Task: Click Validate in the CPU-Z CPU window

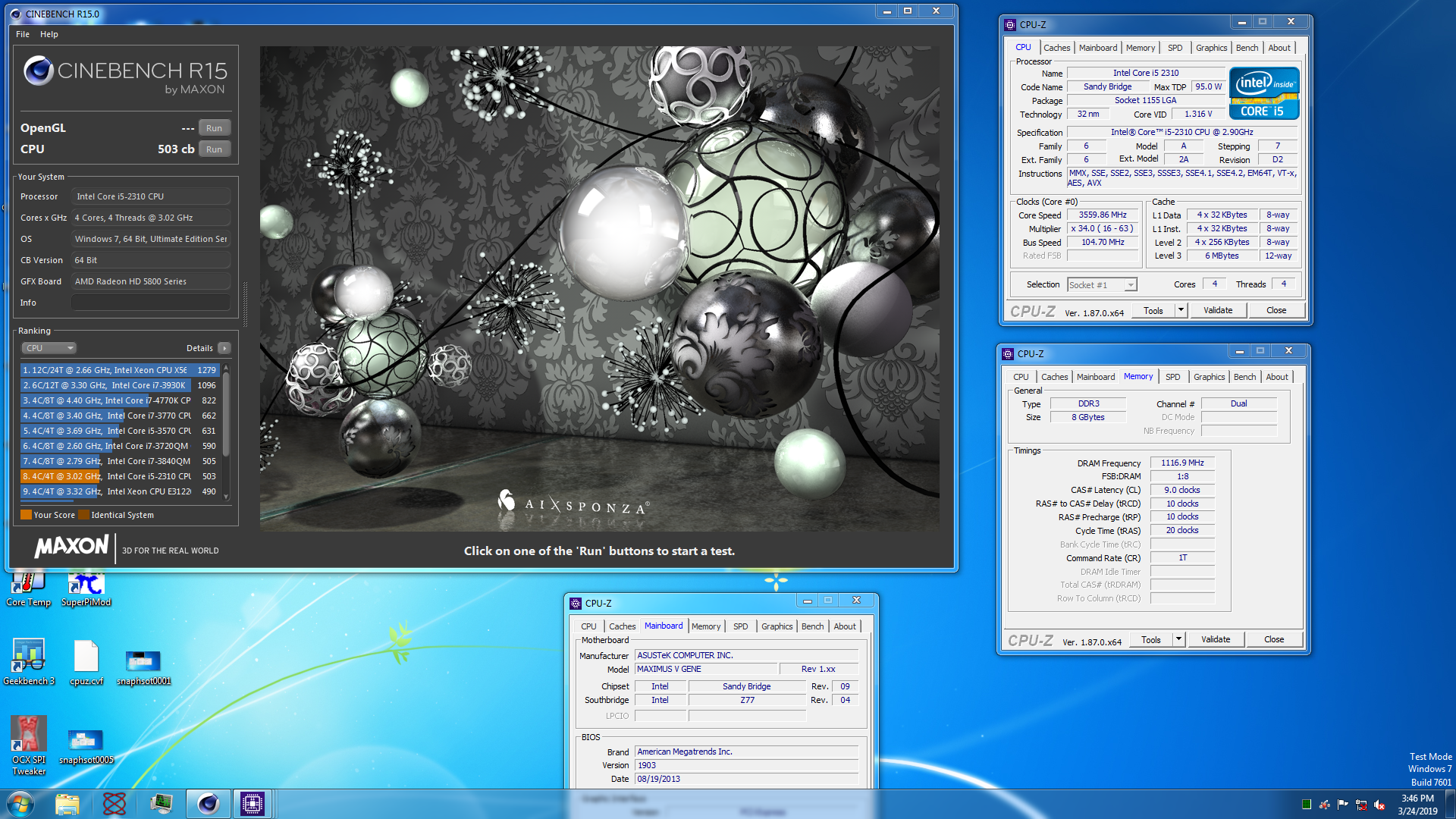Action: click(1218, 310)
